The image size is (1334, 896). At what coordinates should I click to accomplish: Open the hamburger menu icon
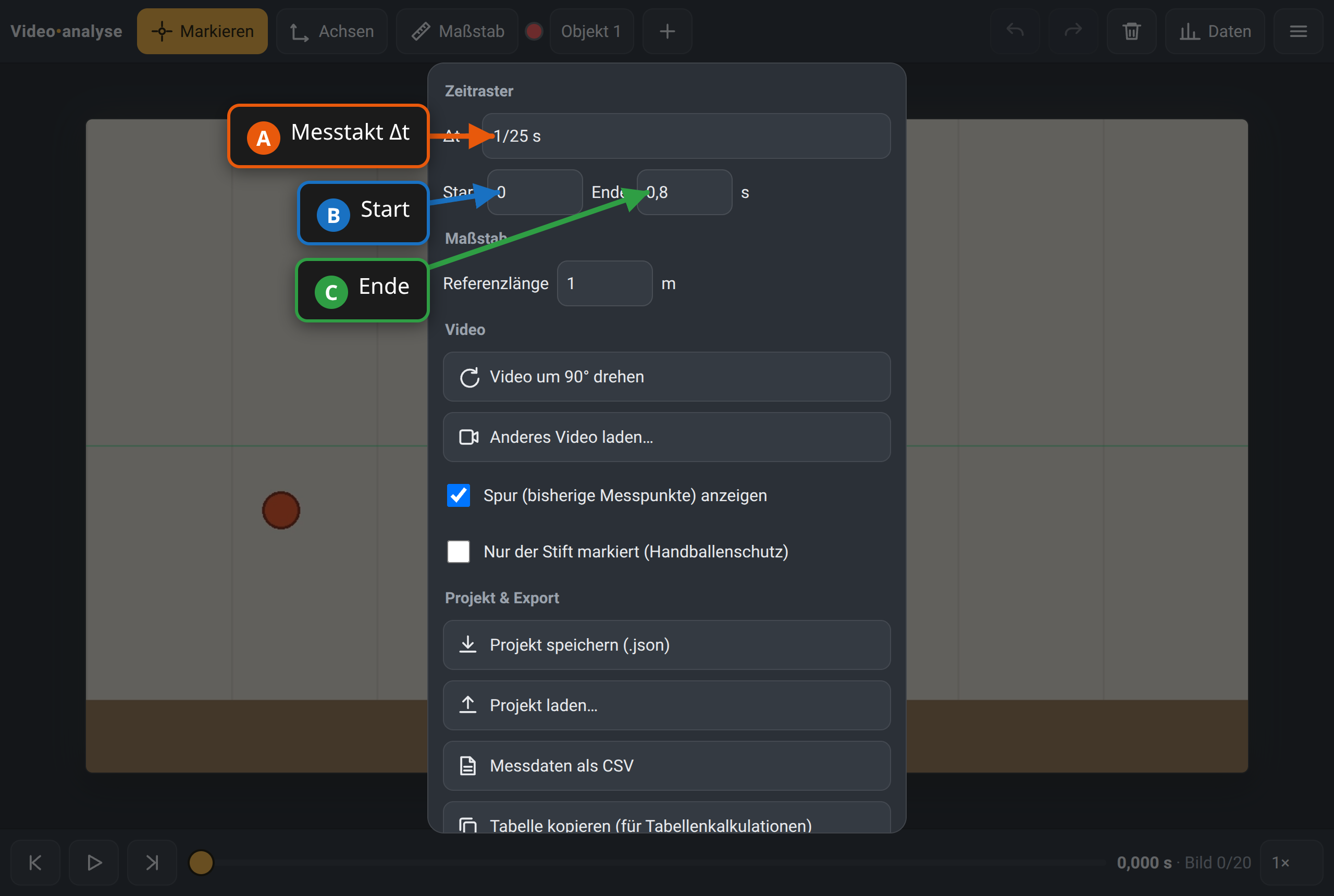tap(1298, 31)
